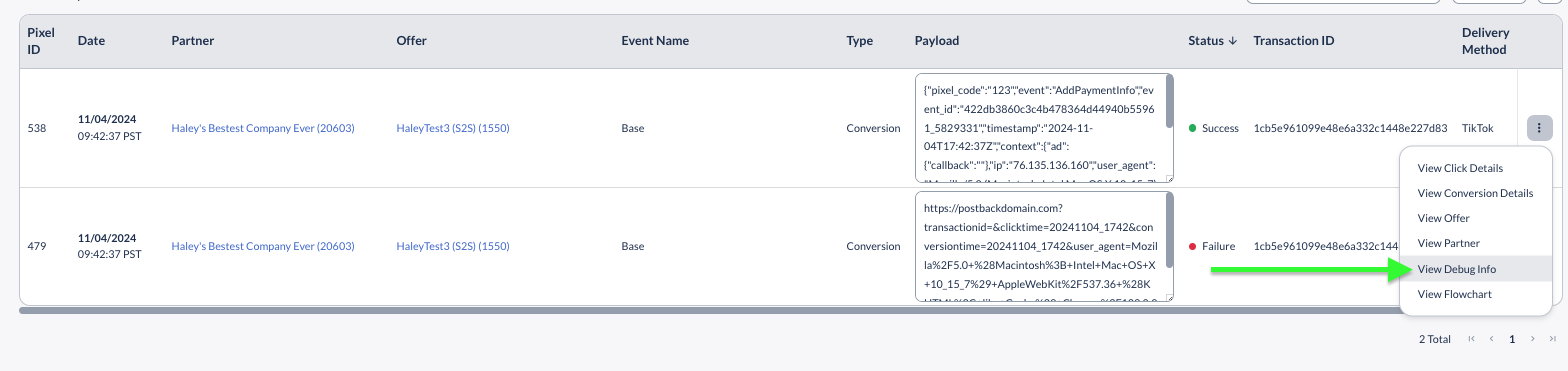
Task: Go to the previous page of results
Action: click(1492, 339)
